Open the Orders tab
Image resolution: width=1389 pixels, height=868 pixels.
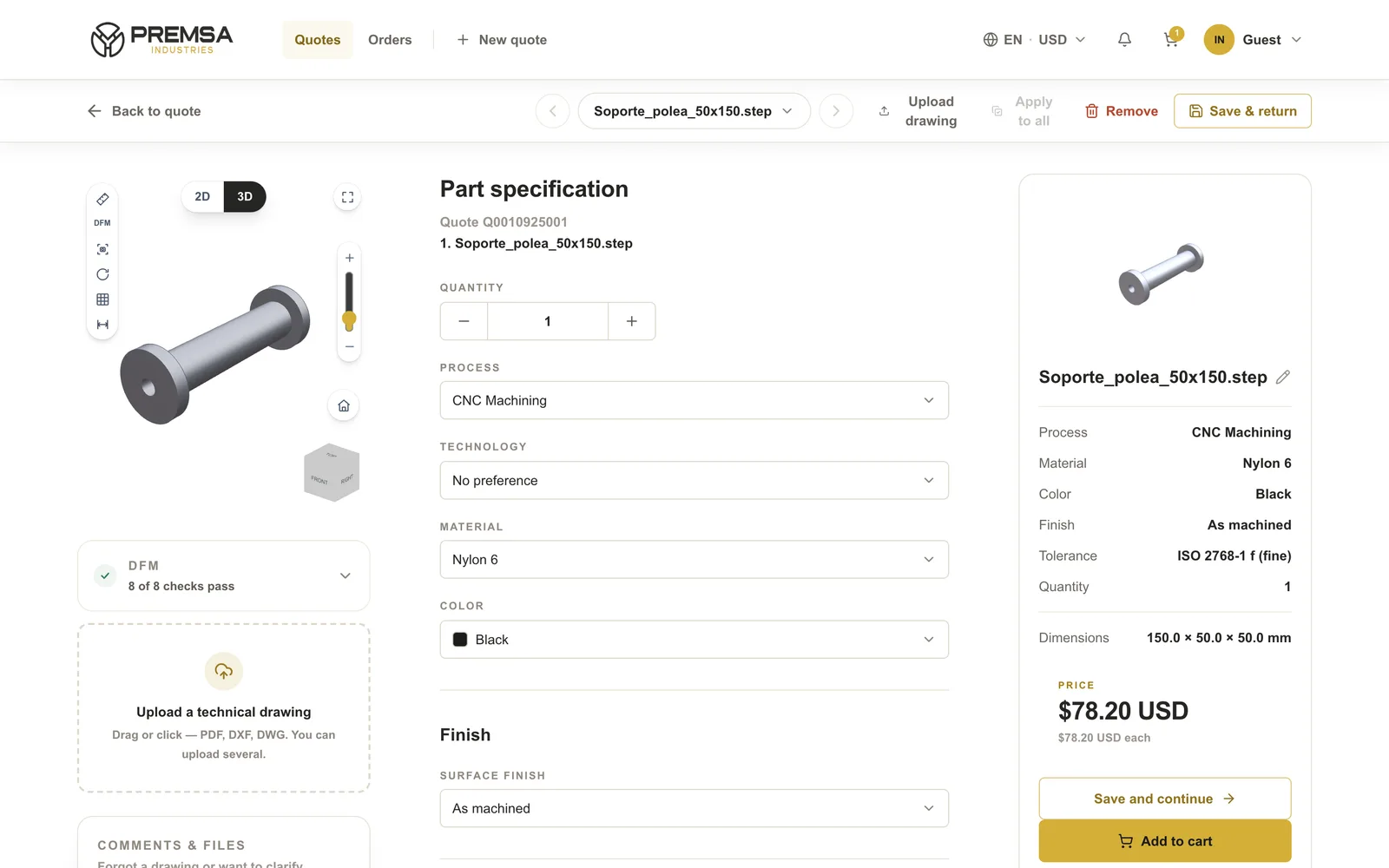pos(390,40)
